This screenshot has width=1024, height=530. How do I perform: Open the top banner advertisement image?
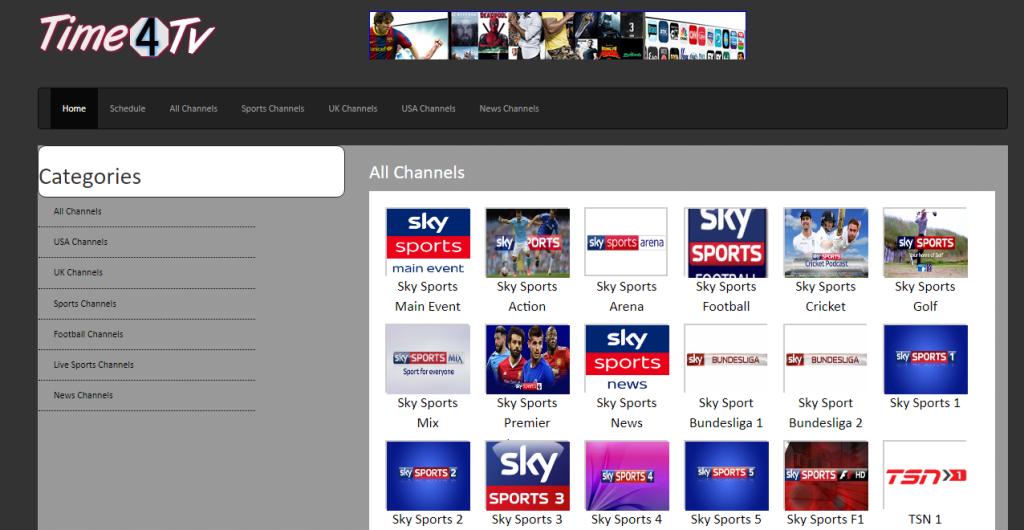tap(558, 35)
